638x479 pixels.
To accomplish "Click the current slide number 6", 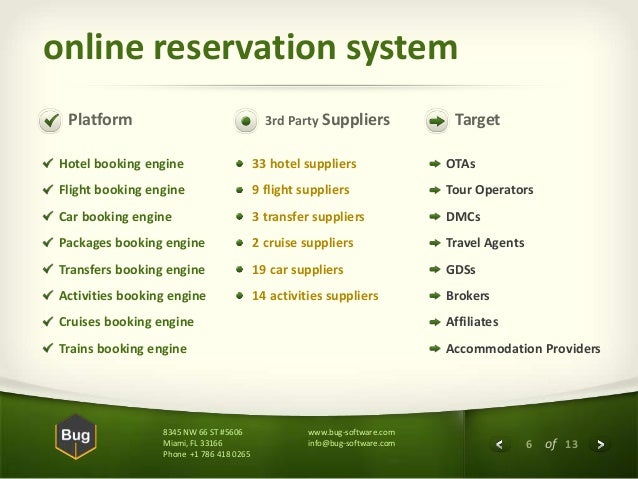I will [x=529, y=444].
